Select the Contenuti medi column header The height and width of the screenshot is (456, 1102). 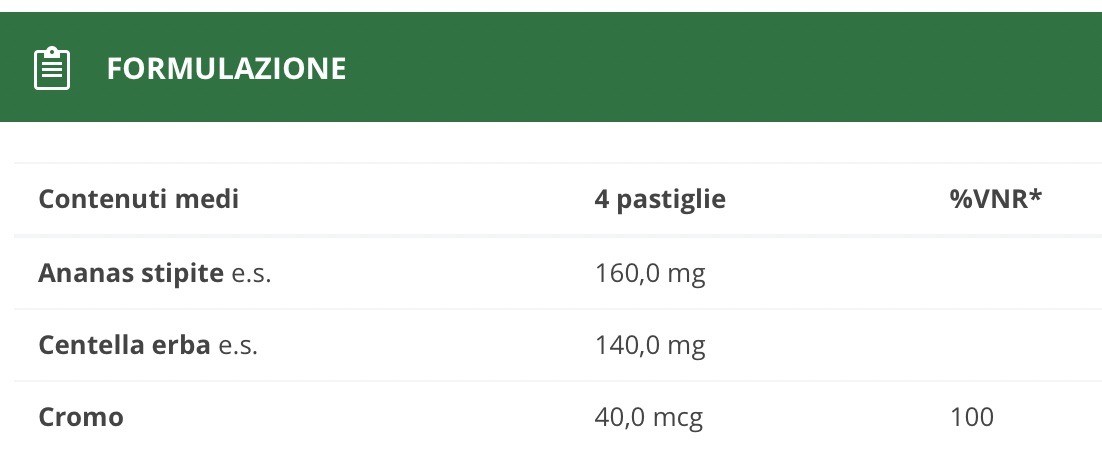click(138, 200)
